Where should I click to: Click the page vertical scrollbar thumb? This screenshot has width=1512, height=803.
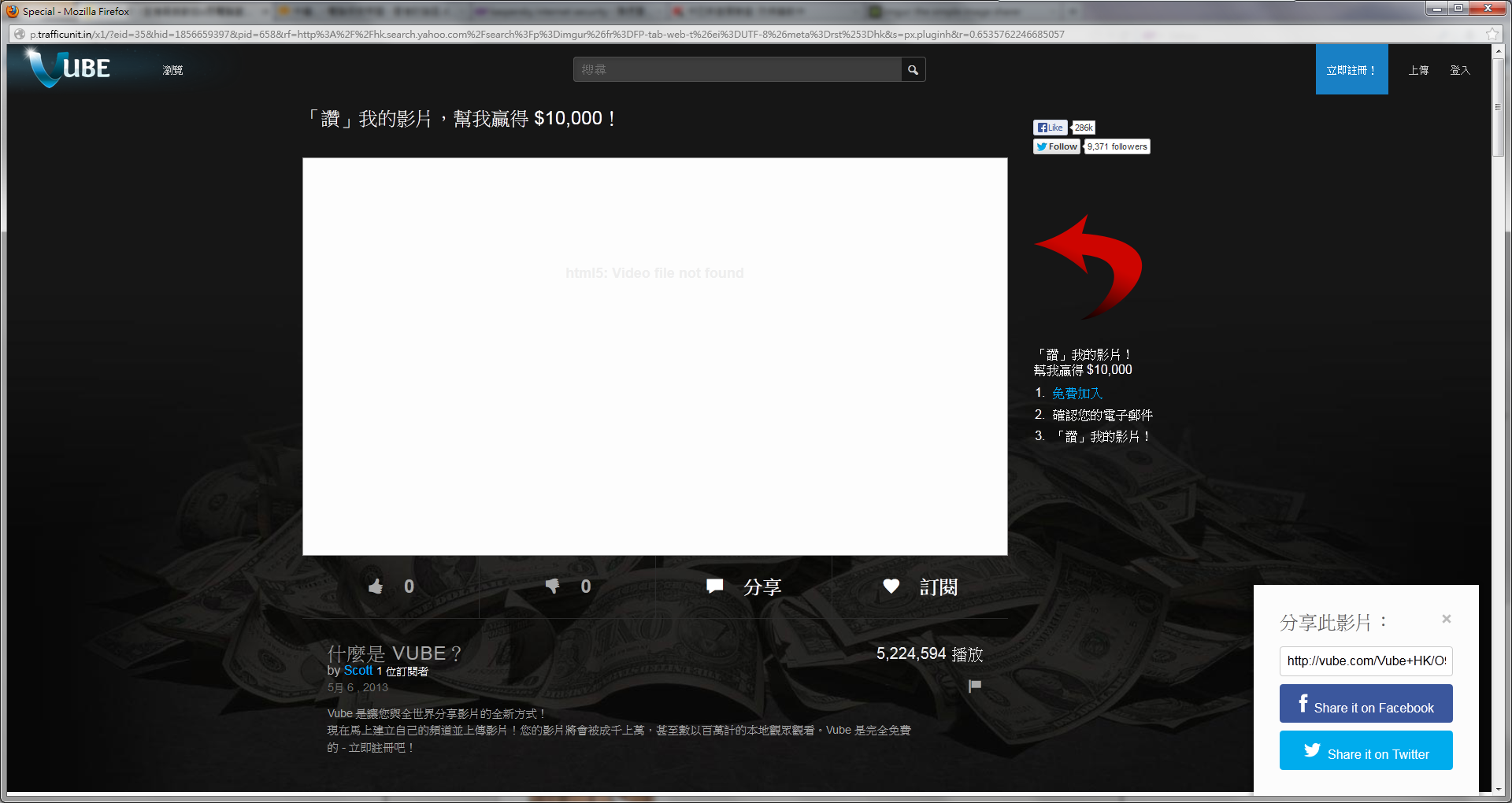[1498, 108]
